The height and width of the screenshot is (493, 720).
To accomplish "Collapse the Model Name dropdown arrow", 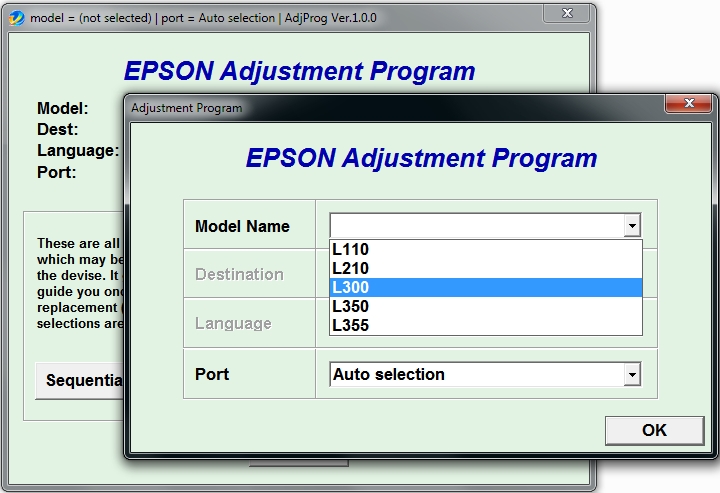I will click(x=632, y=225).
